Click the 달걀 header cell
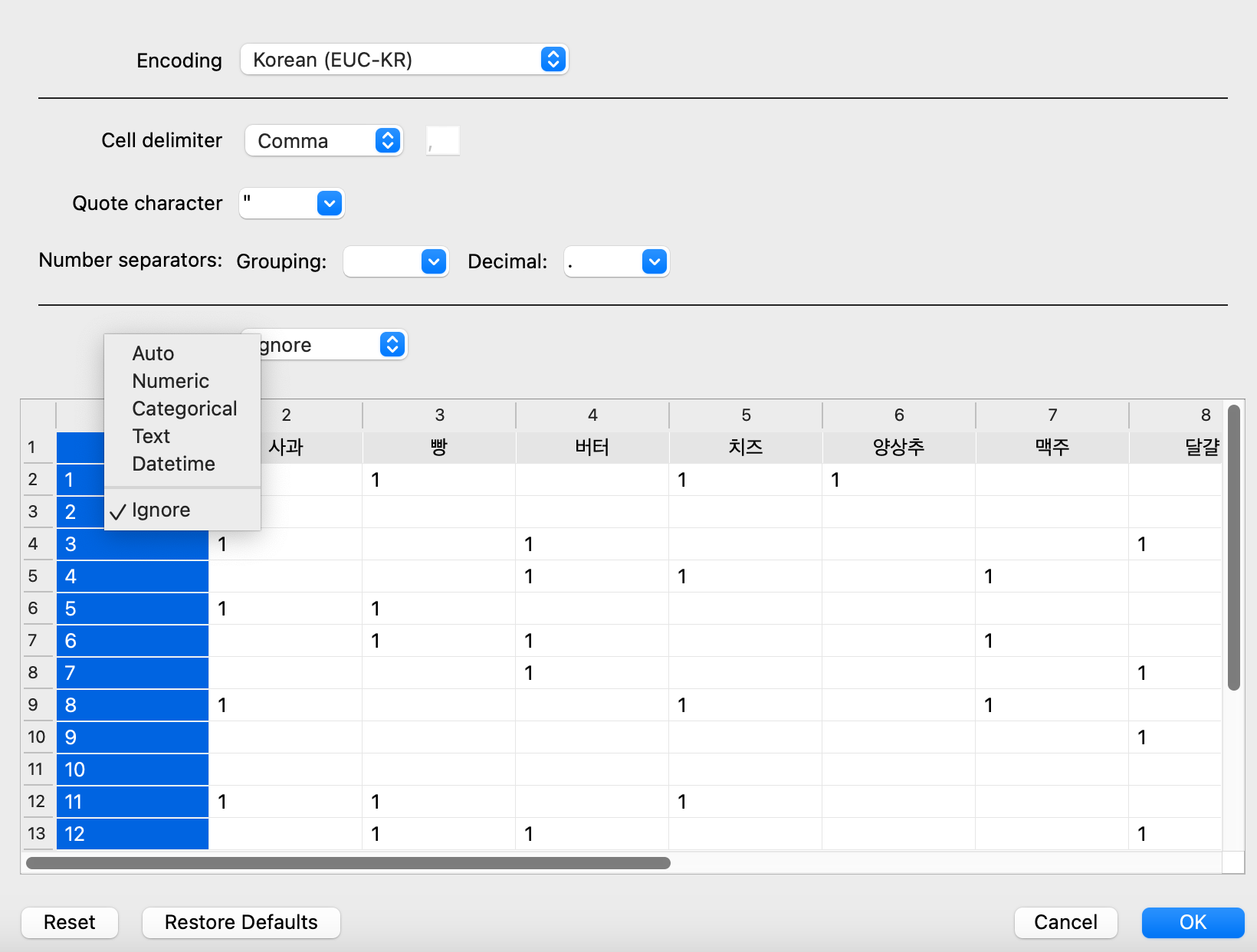 (1176, 447)
